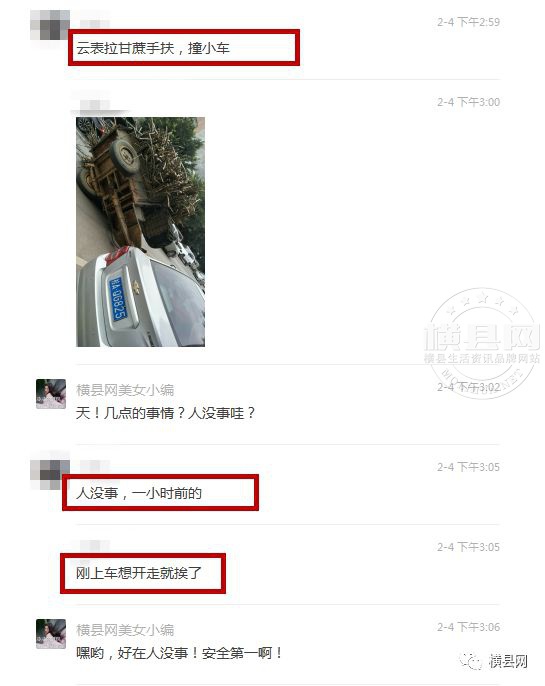The image size is (545, 686).
Task: Click the 横县网 round stamp watermark
Action: tap(482, 343)
